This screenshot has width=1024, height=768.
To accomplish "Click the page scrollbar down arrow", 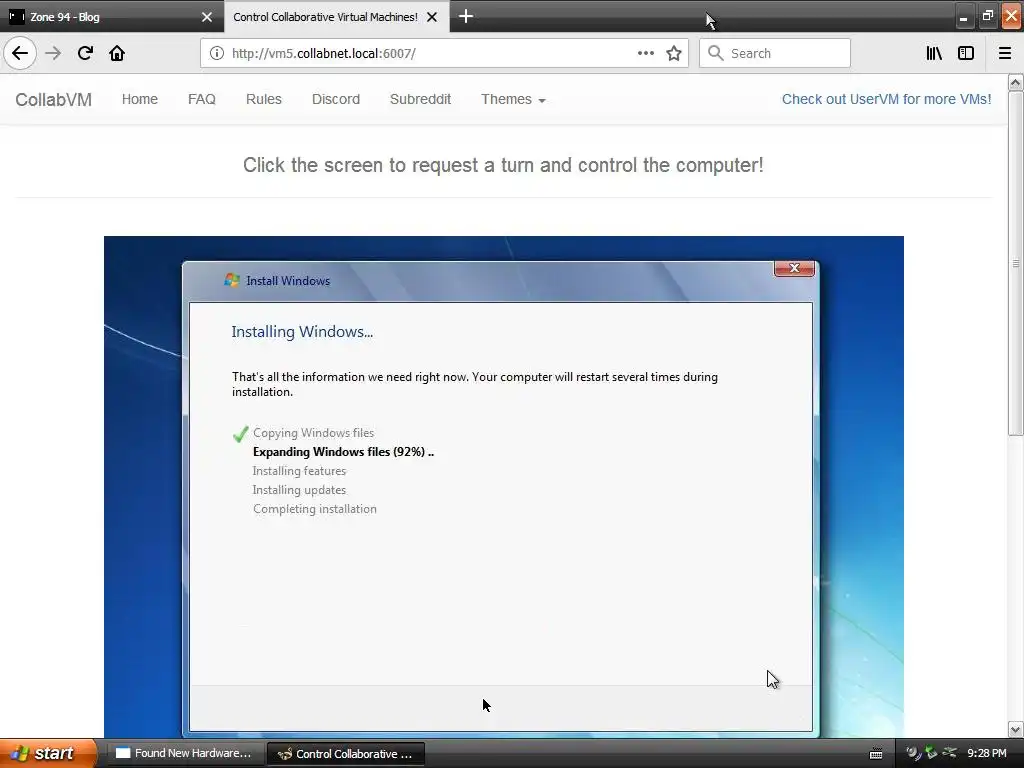I will [x=1016, y=729].
